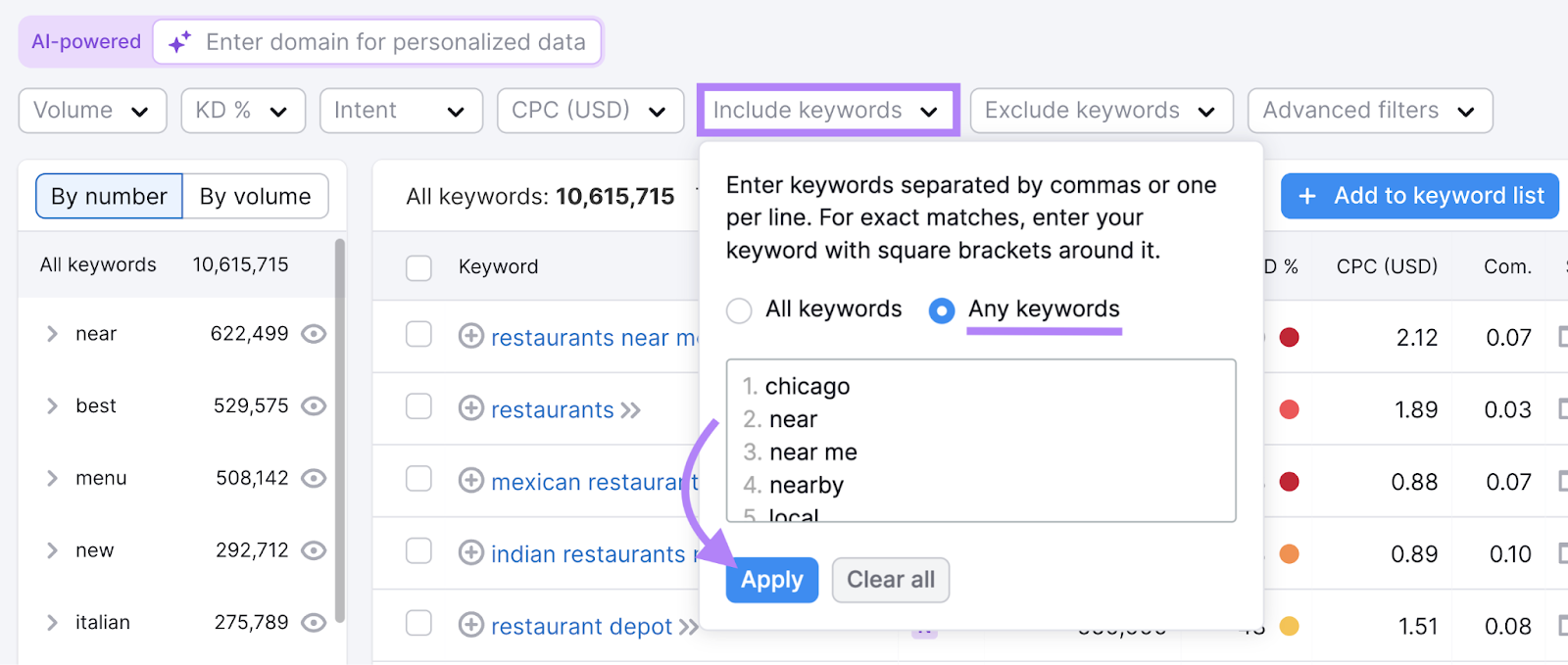Open the Volume filter dropdown
Image resolution: width=1568 pixels, height=665 pixels.
[92, 110]
